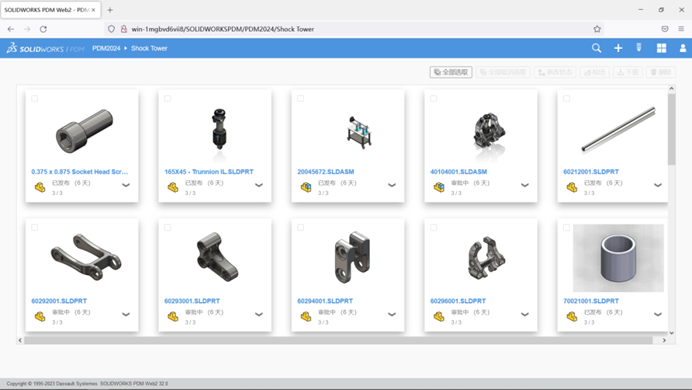
Task: Expand details chevron on 60292001.SLDPRT card
Action: 126,315
